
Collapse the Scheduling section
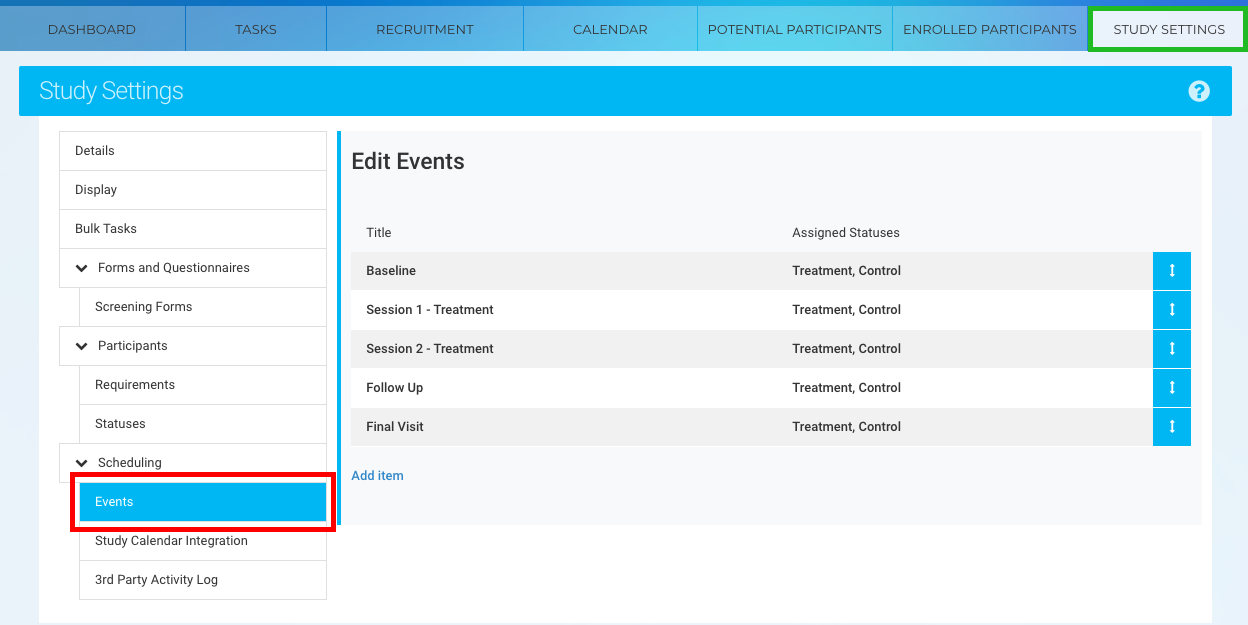pos(82,463)
